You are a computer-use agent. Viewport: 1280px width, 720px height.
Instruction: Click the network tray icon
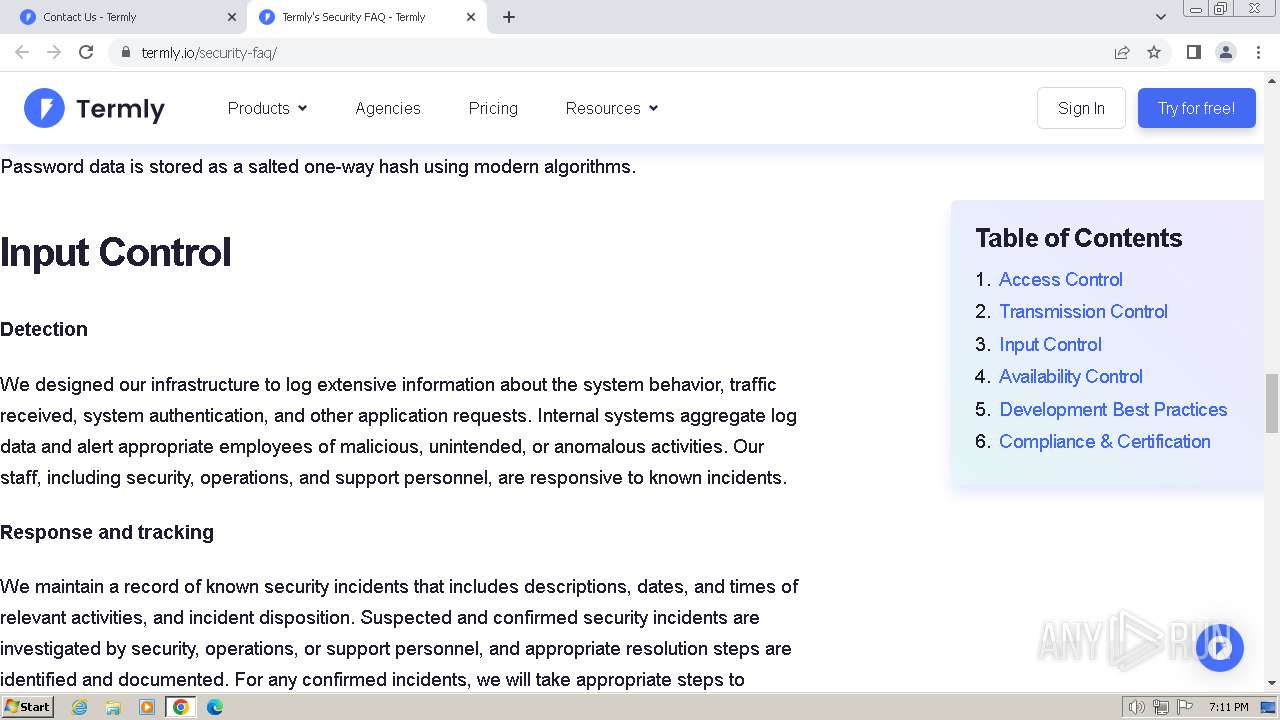[x=1161, y=707]
